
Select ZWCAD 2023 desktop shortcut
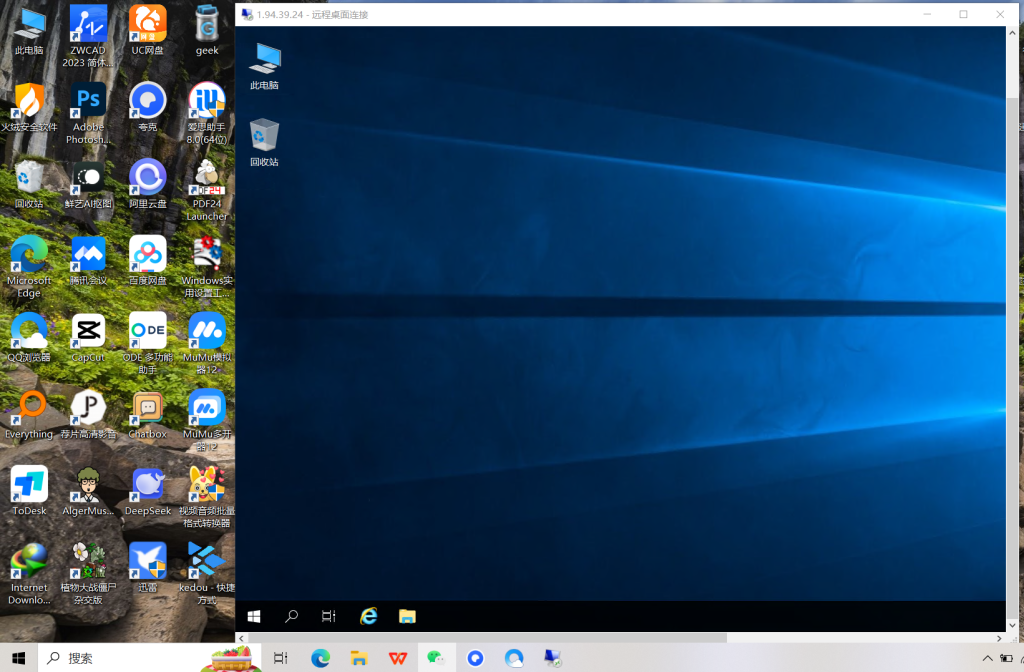88,36
